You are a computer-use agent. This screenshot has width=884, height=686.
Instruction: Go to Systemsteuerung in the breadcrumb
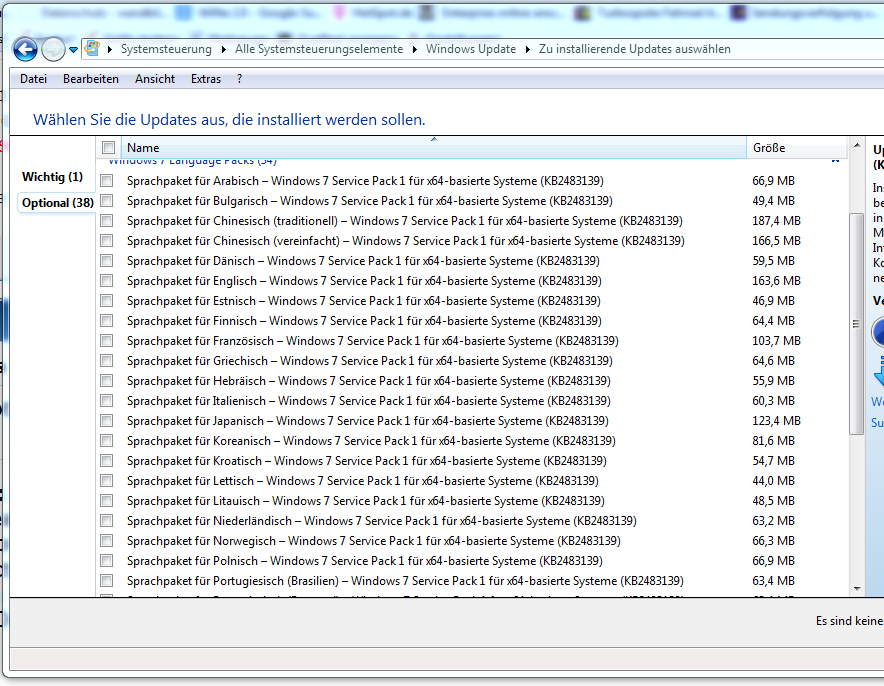pyautogui.click(x=166, y=49)
